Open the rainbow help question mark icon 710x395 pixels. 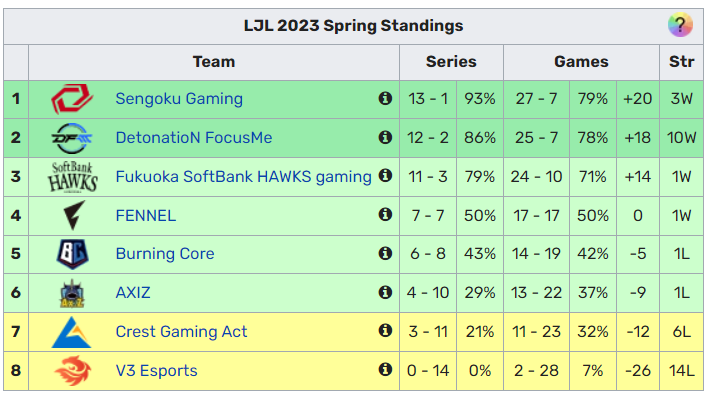click(680, 24)
